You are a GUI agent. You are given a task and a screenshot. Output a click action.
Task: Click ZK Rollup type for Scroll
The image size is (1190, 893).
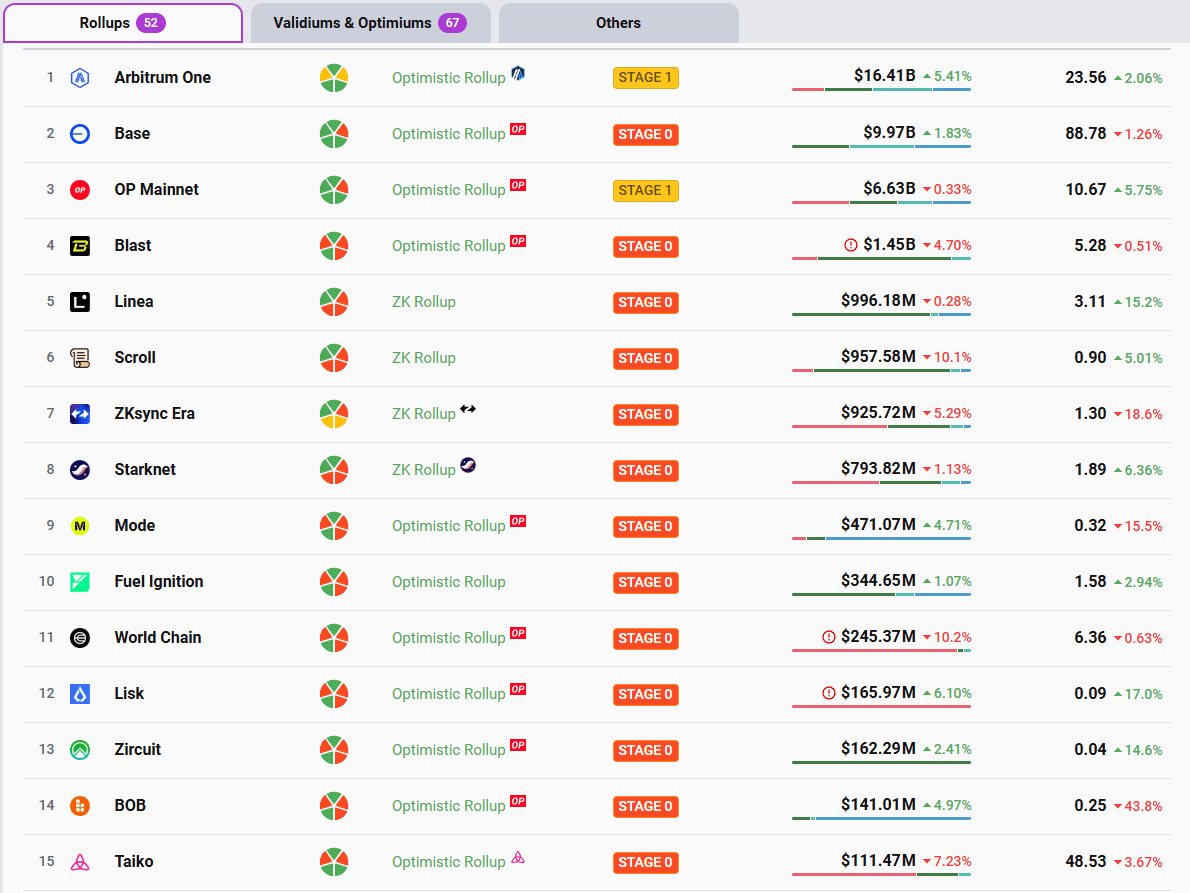pos(423,358)
